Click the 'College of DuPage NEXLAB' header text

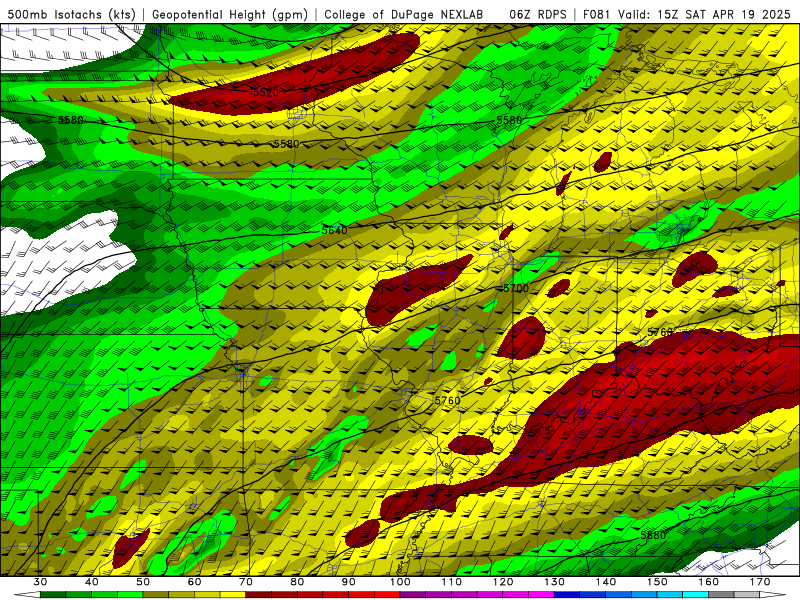pyautogui.click(x=404, y=15)
